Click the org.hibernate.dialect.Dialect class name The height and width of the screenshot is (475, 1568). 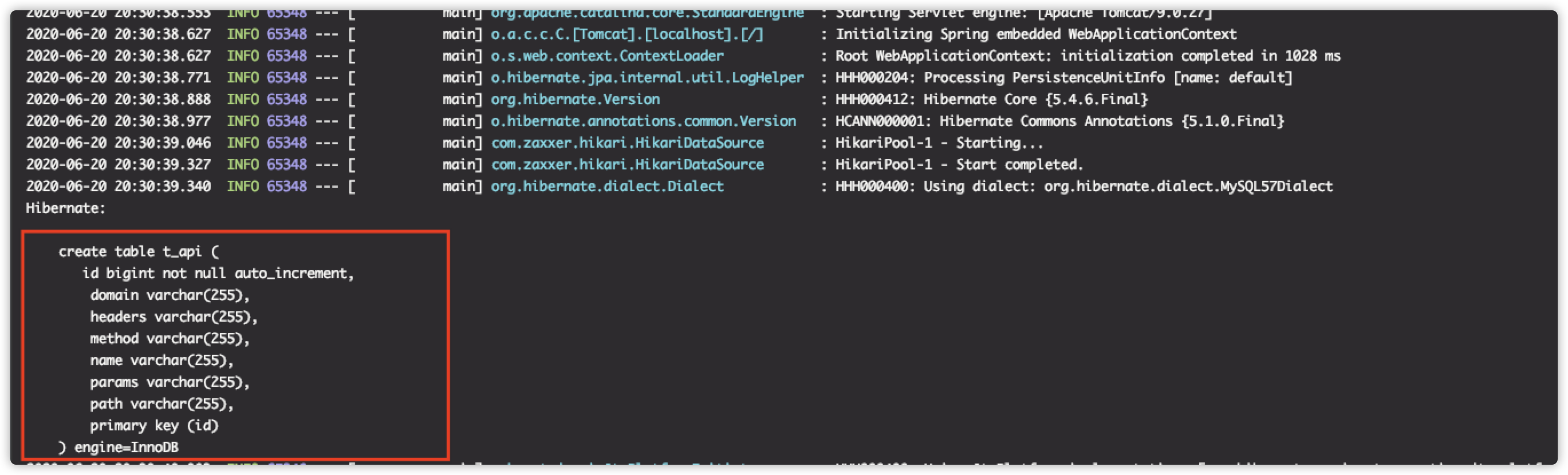point(607,186)
